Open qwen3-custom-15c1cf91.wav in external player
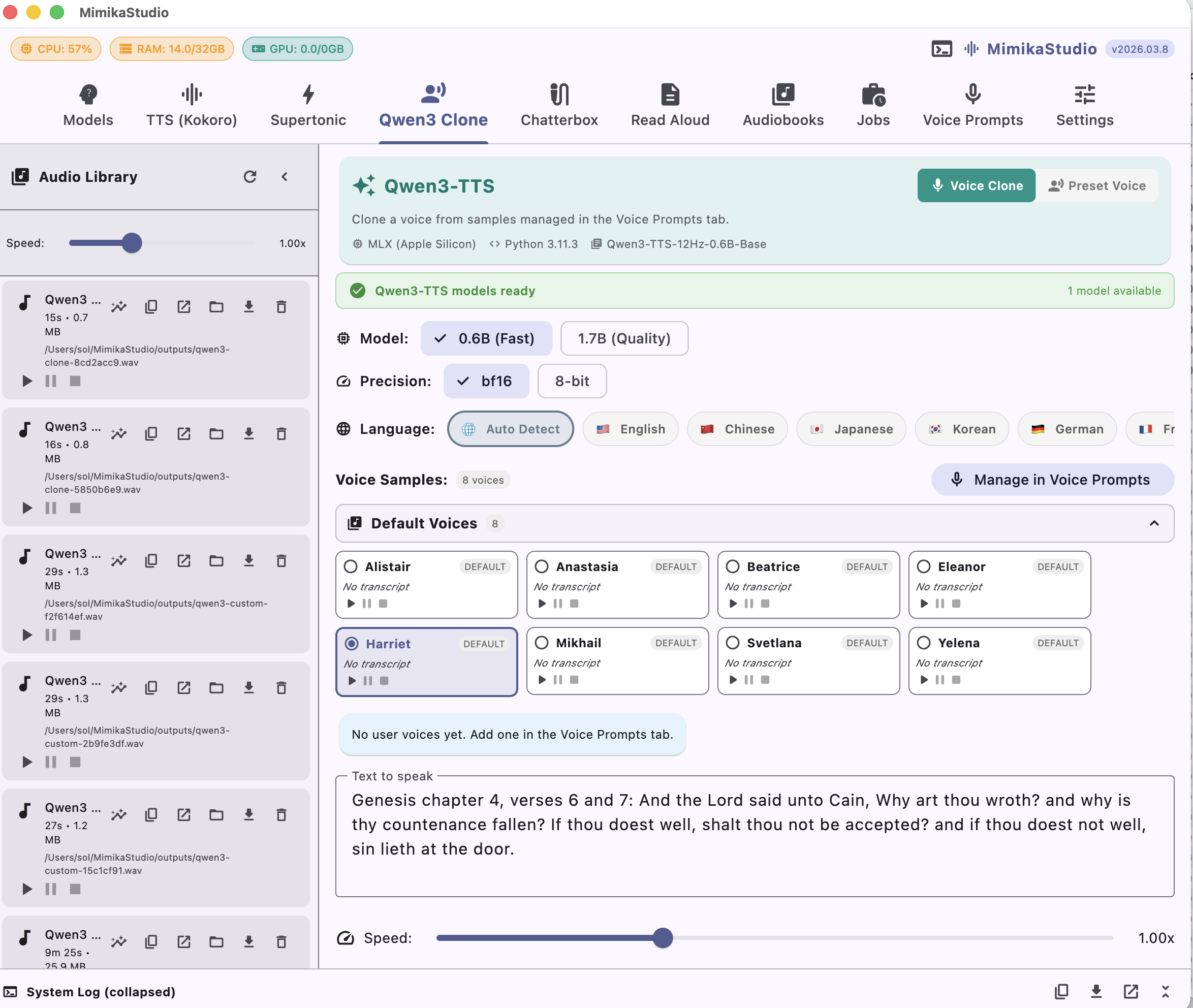Screen dimensions: 1193x1008 [183, 815]
